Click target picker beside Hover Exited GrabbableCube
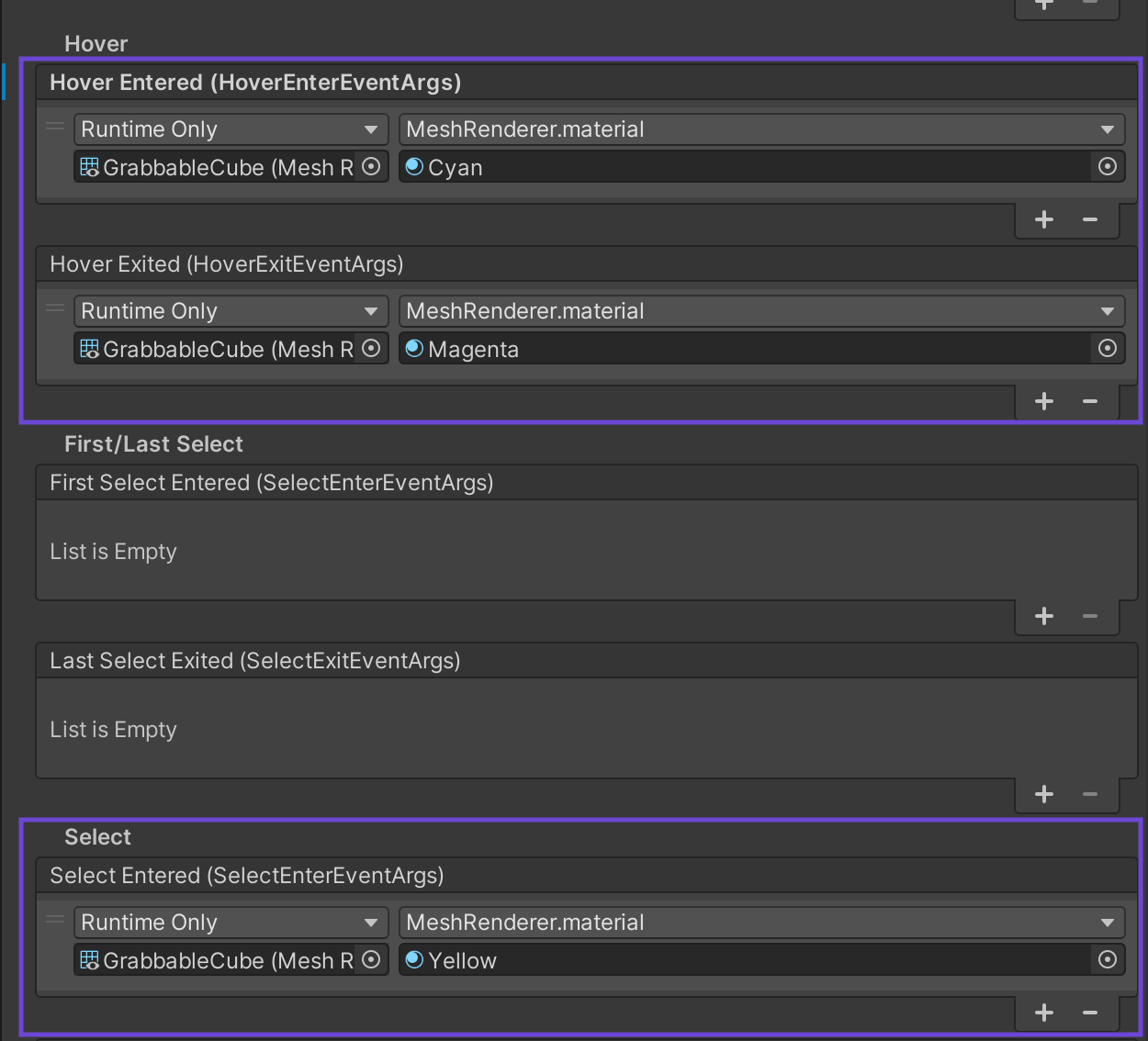Screen dimensions: 1148x1041 371,349
